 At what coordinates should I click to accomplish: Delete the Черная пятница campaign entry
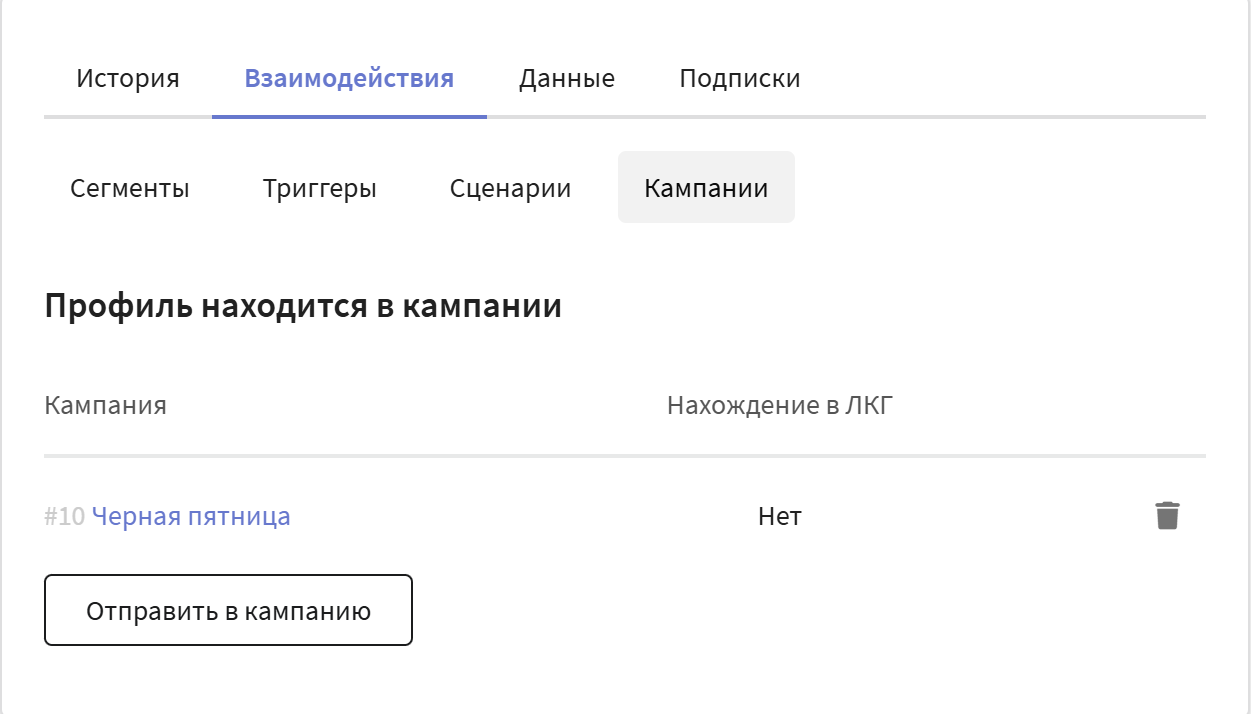[1167, 516]
